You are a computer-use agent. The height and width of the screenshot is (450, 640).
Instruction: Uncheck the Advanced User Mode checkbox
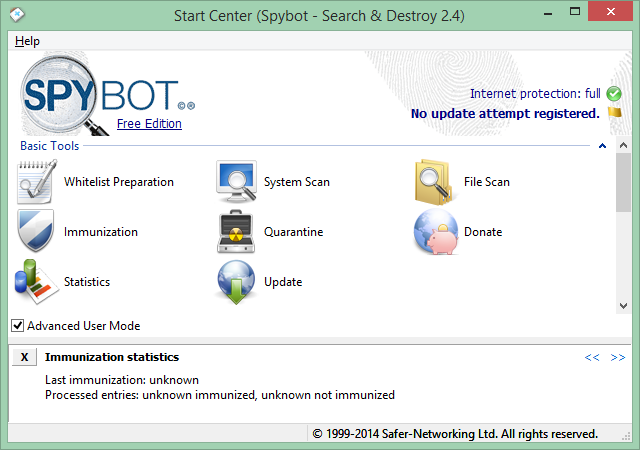pyautogui.click(x=17, y=325)
